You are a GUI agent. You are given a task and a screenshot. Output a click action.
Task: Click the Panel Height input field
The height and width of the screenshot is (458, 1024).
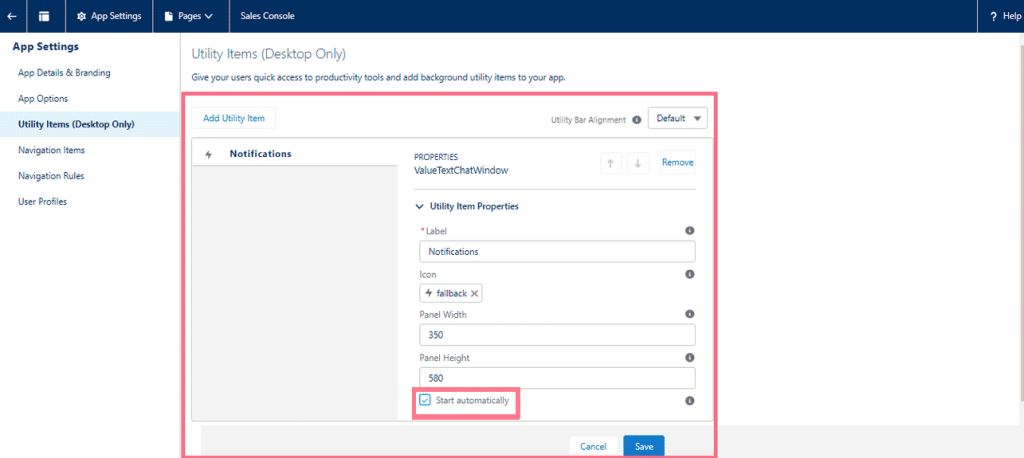(x=556, y=377)
